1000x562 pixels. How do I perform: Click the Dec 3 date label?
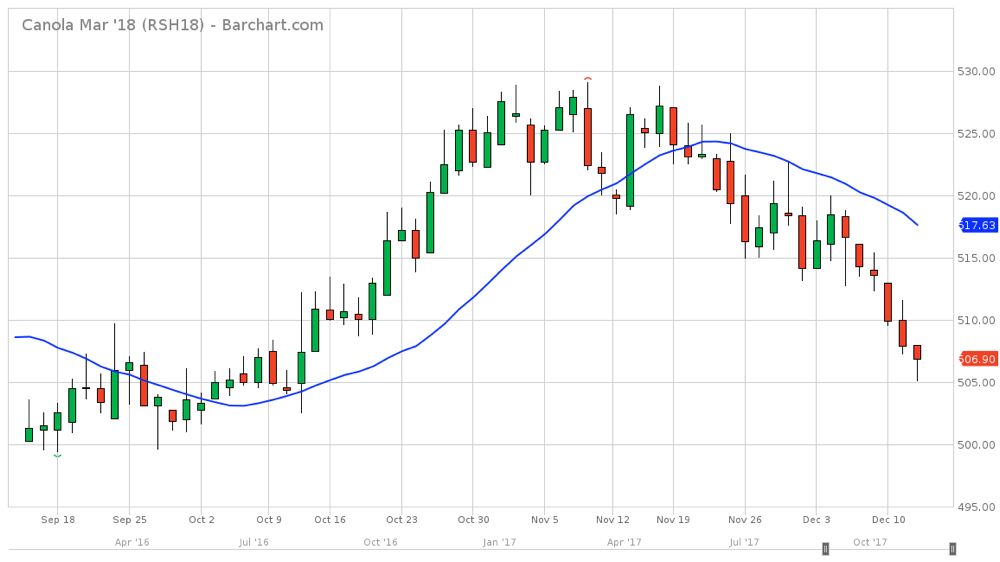click(816, 520)
